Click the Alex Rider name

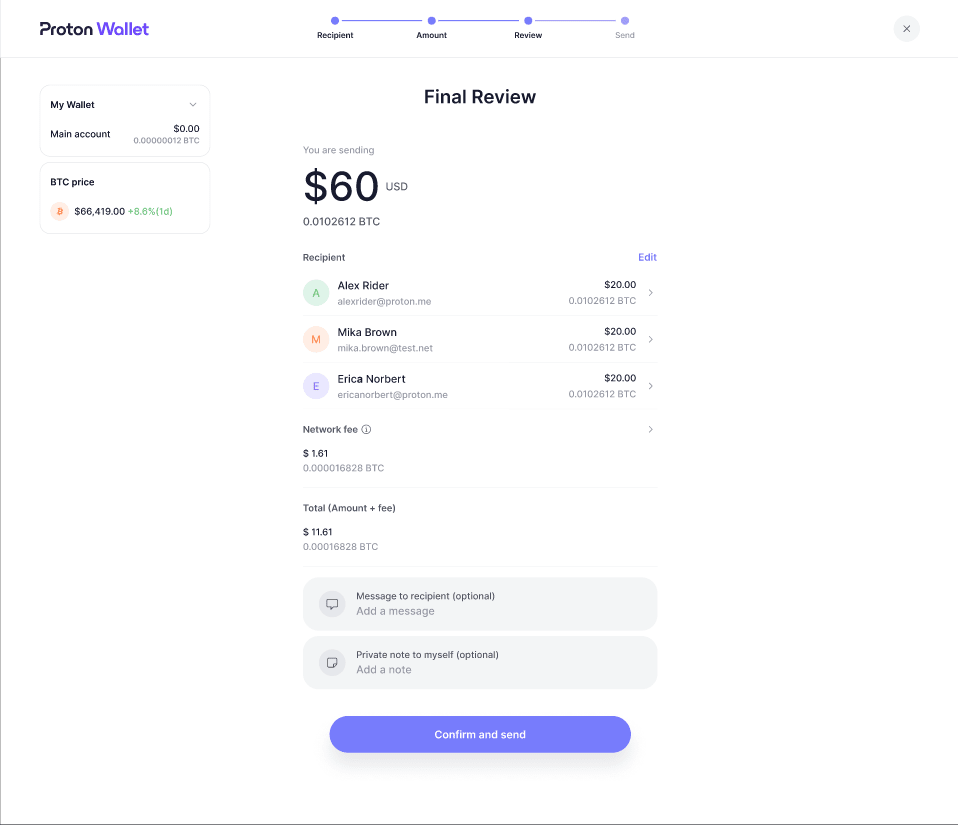[x=363, y=285]
